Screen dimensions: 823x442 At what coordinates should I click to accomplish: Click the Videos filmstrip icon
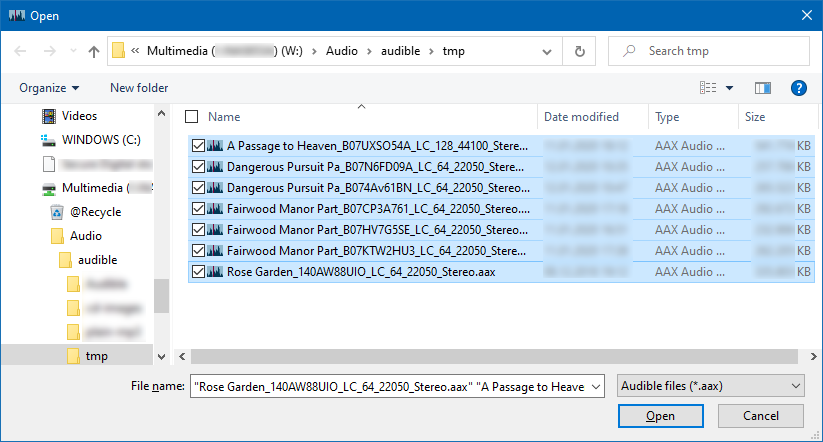(x=49, y=116)
